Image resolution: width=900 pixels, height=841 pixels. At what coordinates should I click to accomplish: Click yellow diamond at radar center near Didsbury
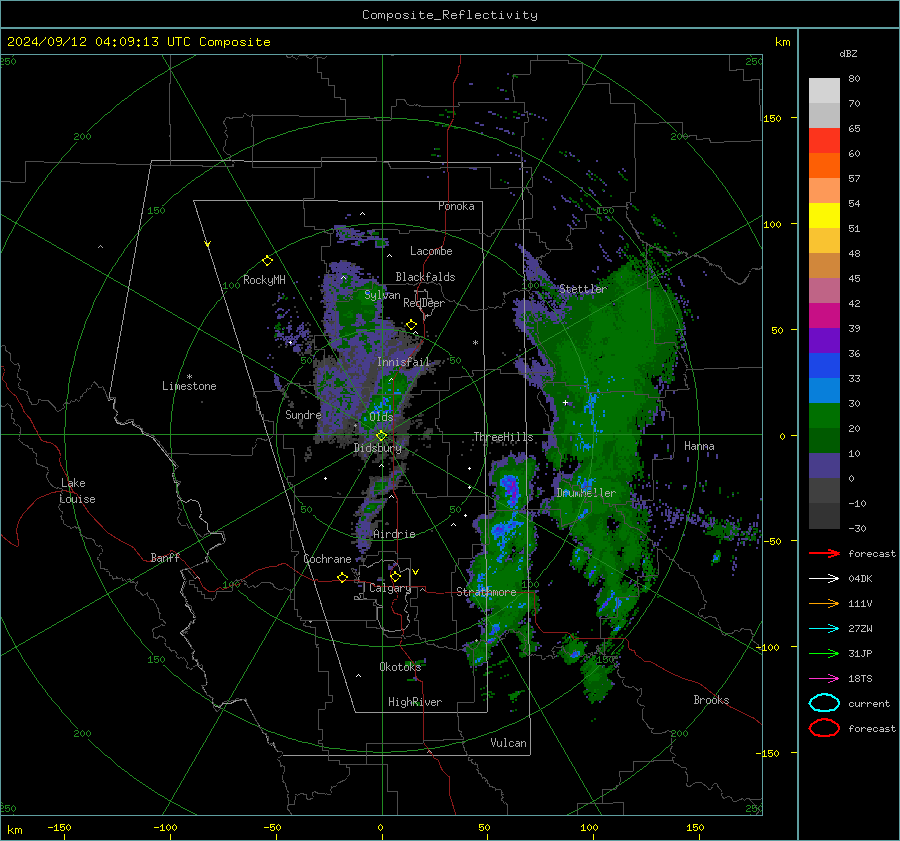[x=381, y=436]
